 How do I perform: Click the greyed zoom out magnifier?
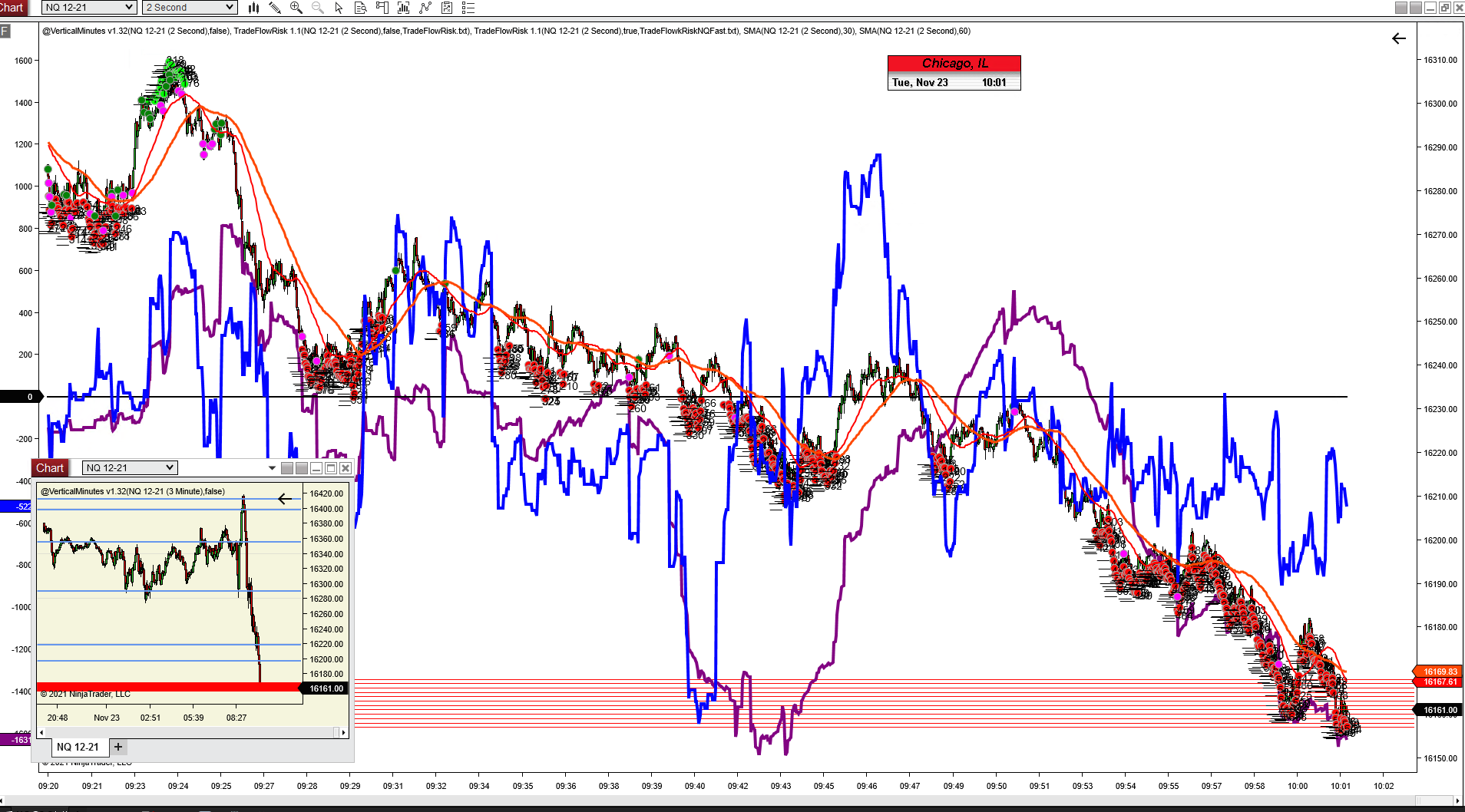pyautogui.click(x=318, y=8)
